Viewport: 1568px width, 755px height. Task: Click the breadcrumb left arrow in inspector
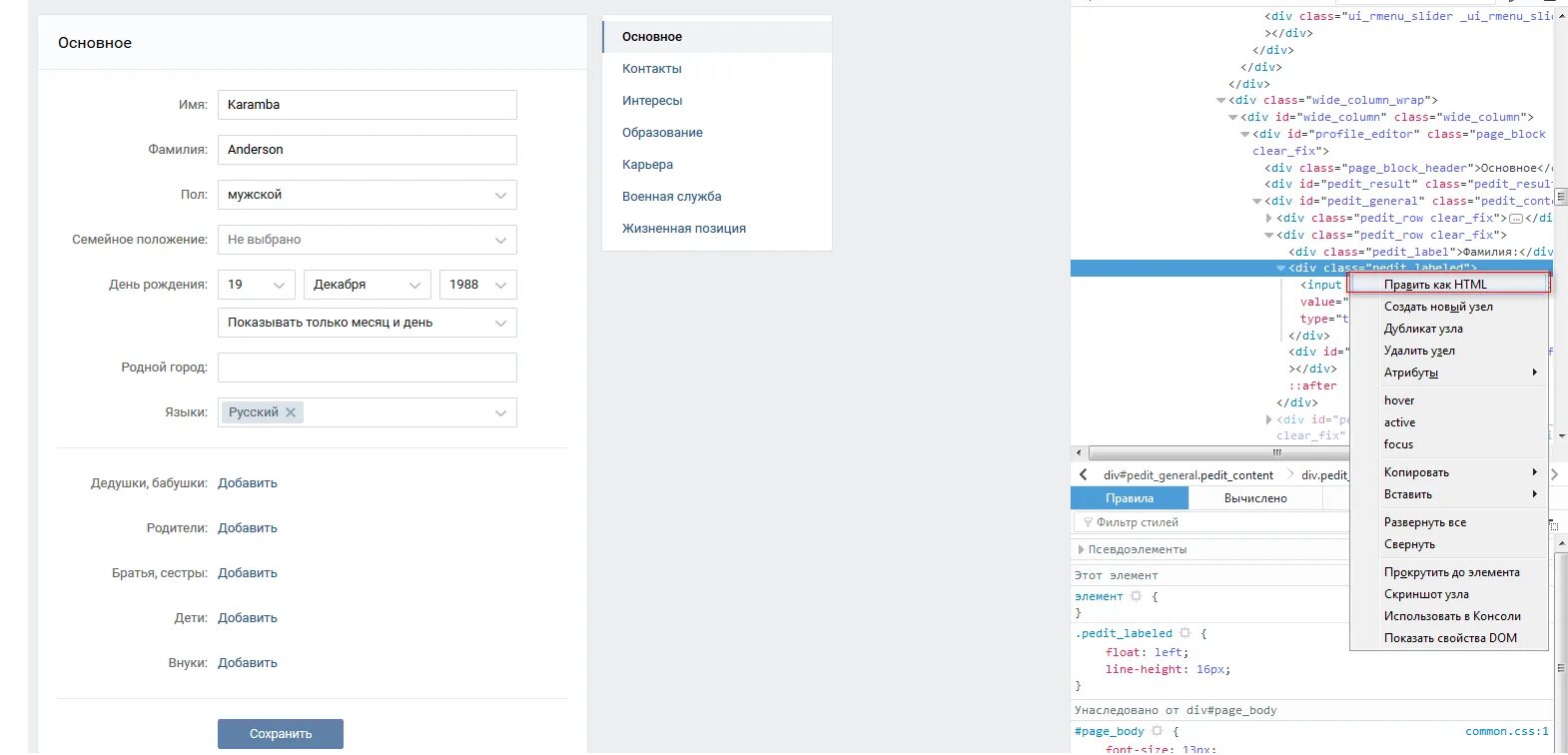tap(1084, 474)
